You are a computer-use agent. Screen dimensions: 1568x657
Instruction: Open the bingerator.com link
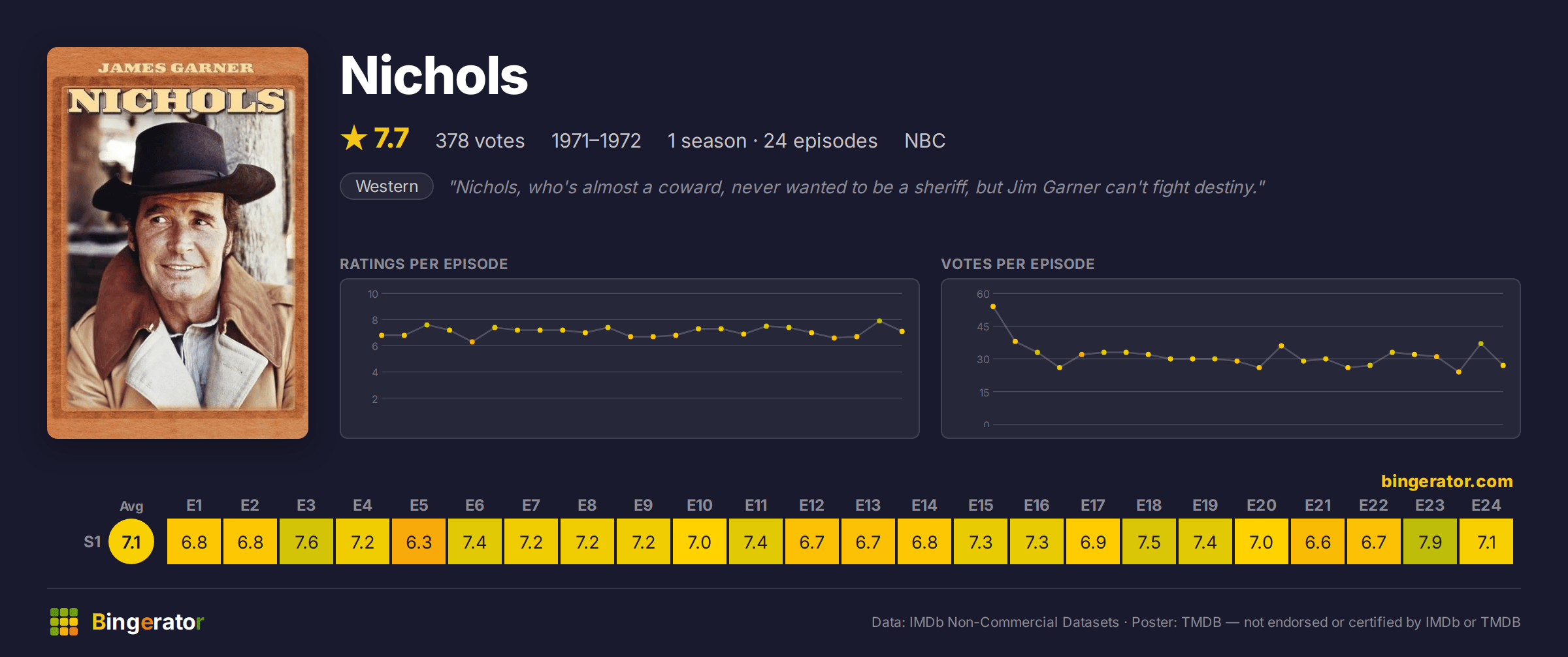click(x=1446, y=481)
